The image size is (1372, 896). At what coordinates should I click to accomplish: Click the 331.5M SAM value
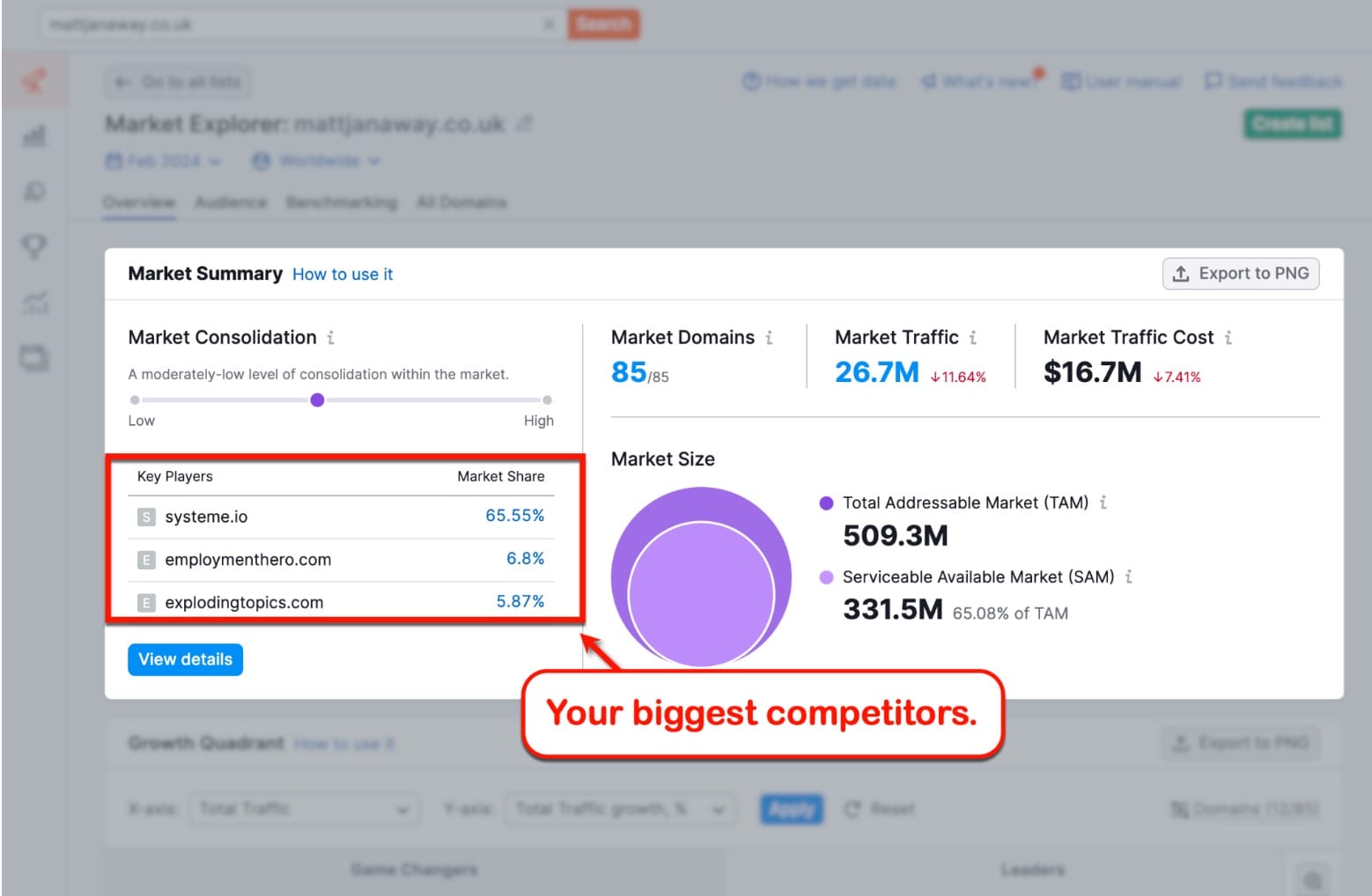click(x=893, y=609)
